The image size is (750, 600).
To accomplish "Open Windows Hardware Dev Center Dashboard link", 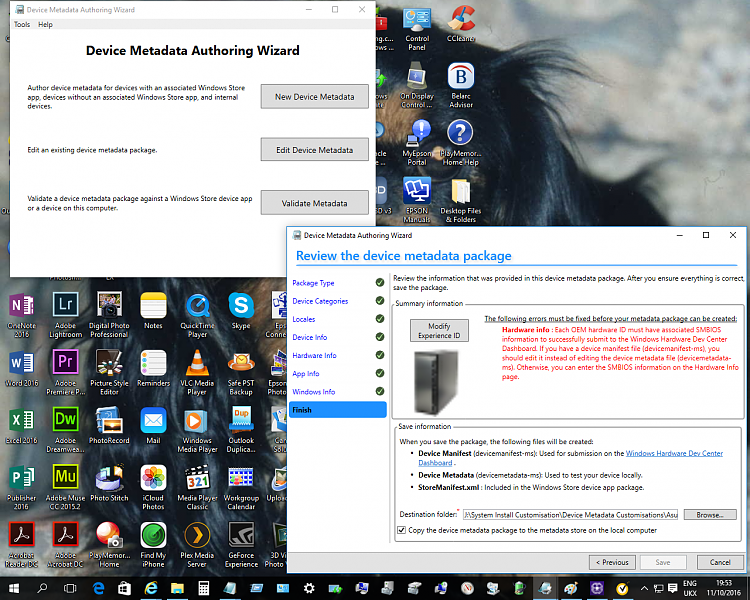I will [674, 453].
